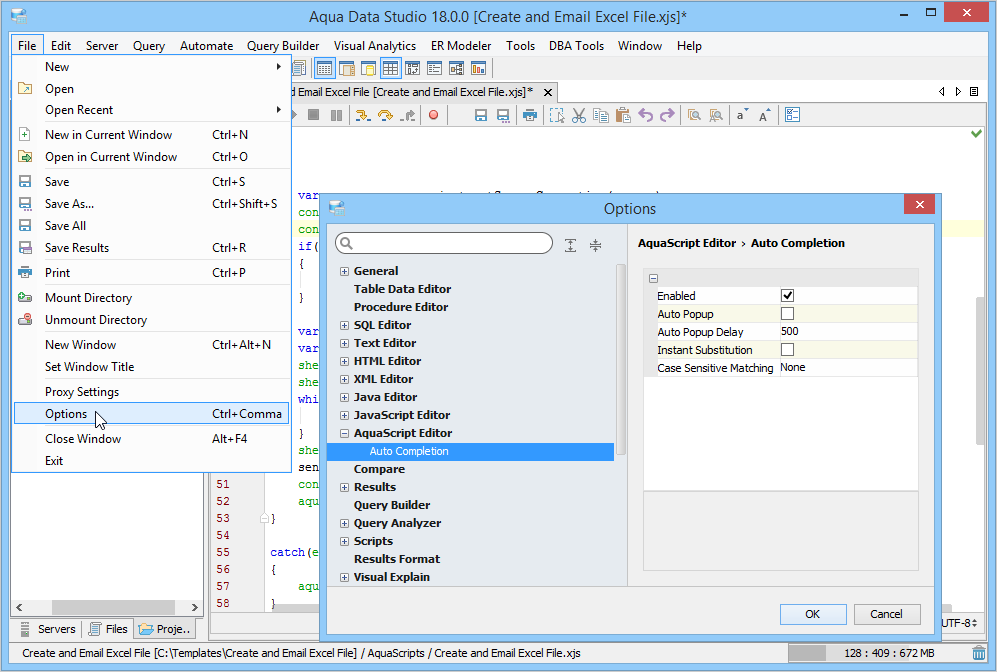The height and width of the screenshot is (672, 997).
Task: Click the Collapse All icon in Options dialog
Action: [x=595, y=245]
